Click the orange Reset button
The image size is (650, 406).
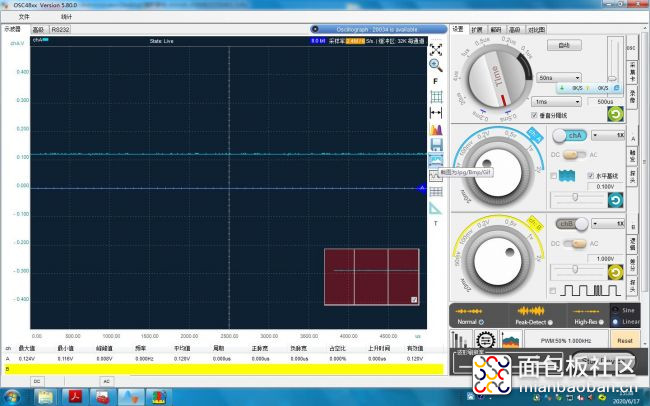click(625, 340)
